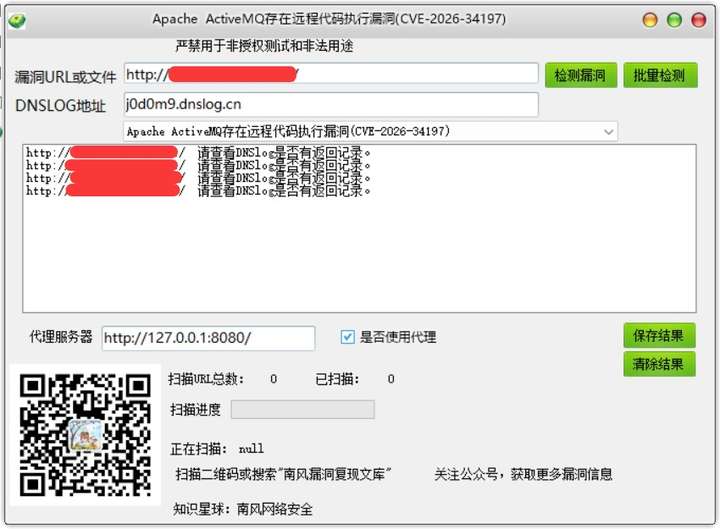Toggle the 是否使用代理 checkbox
Image resolution: width=720 pixels, height=529 pixels.
[x=348, y=337]
